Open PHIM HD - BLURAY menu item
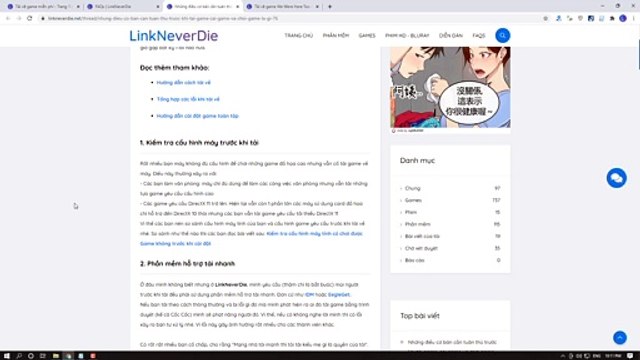 pos(407,36)
